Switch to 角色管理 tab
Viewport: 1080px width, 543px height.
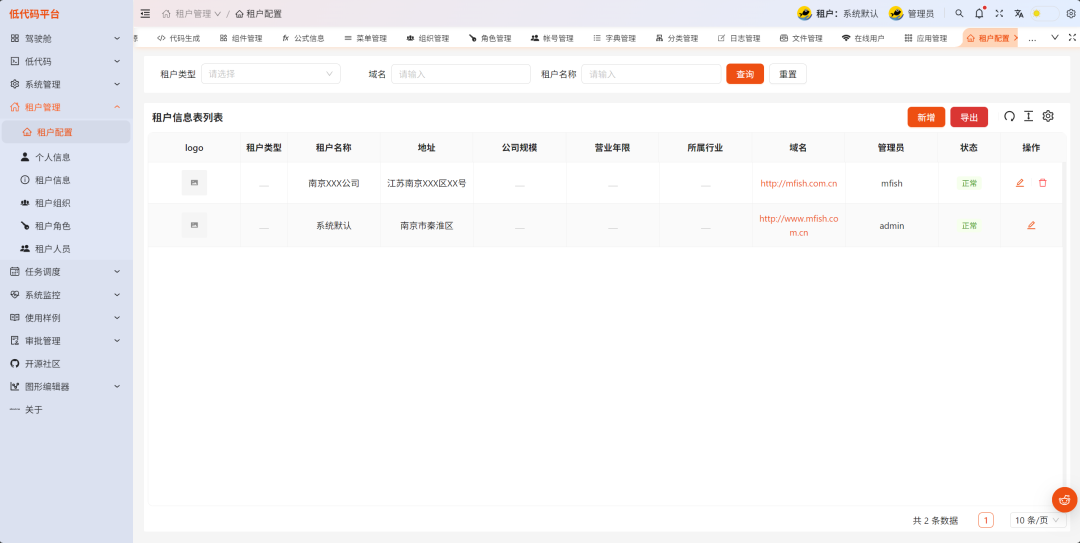[x=490, y=39]
